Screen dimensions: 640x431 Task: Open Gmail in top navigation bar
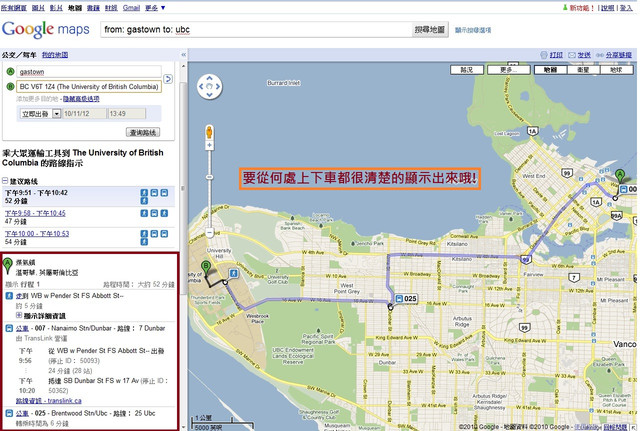pyautogui.click(x=131, y=8)
